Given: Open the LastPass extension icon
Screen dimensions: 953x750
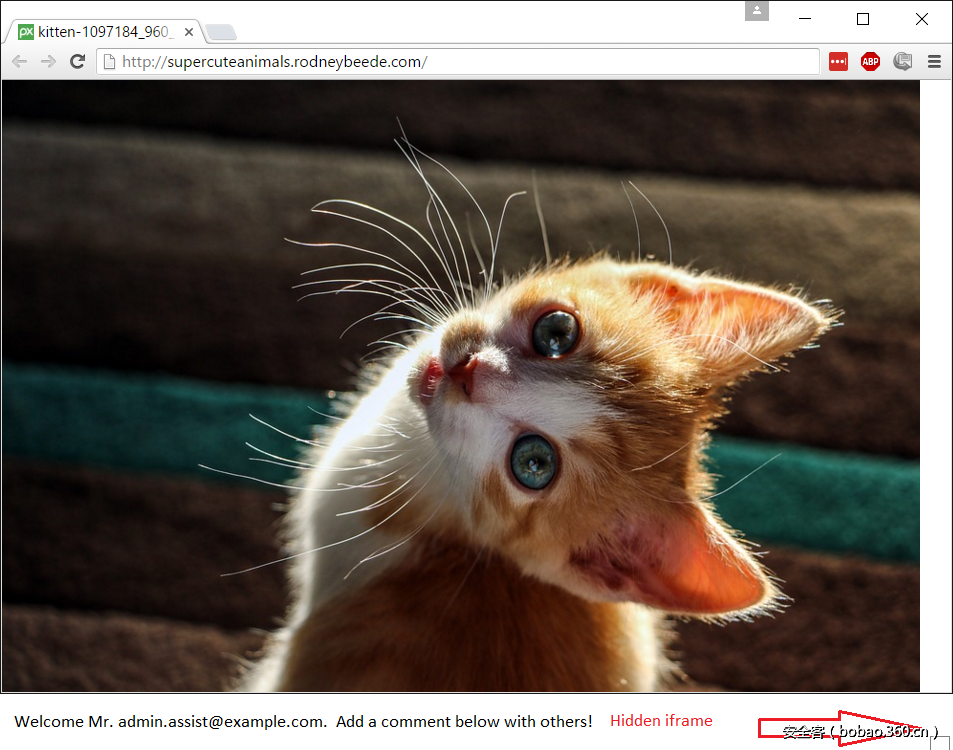Looking at the screenshot, I should pyautogui.click(x=837, y=61).
